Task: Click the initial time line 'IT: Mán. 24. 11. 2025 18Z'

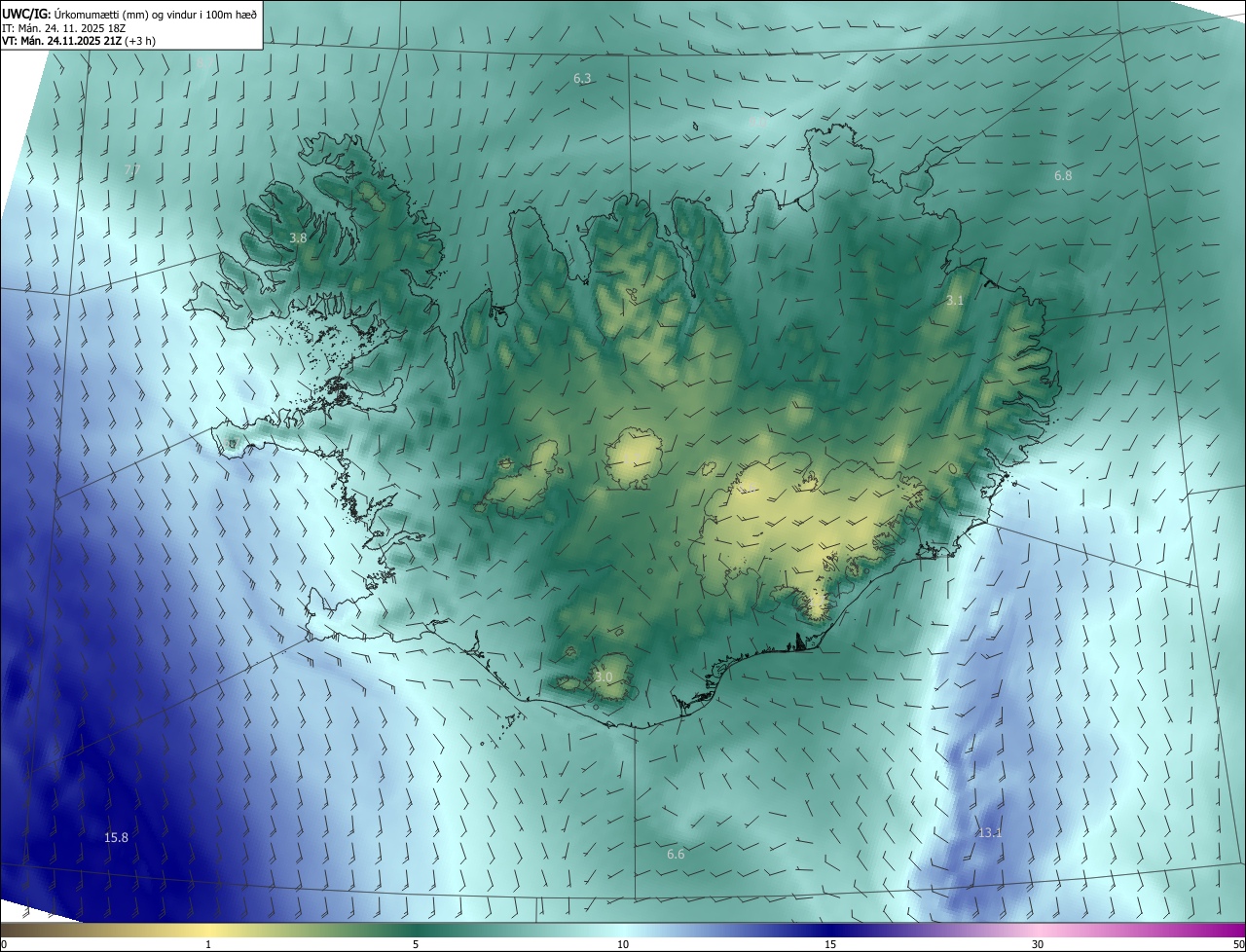Action: [64, 28]
